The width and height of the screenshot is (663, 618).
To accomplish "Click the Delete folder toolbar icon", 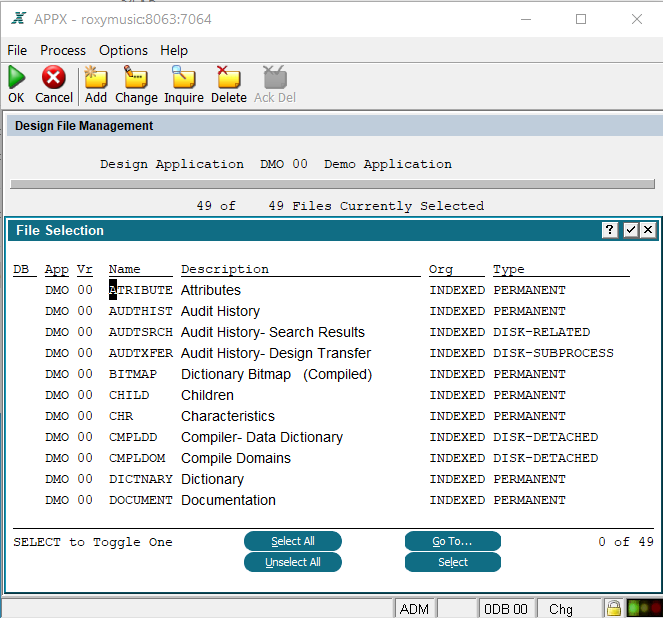I will [x=228, y=77].
